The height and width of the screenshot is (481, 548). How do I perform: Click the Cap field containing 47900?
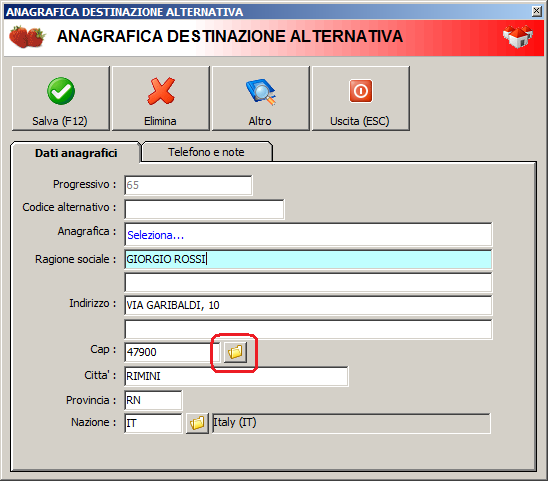[172, 352]
